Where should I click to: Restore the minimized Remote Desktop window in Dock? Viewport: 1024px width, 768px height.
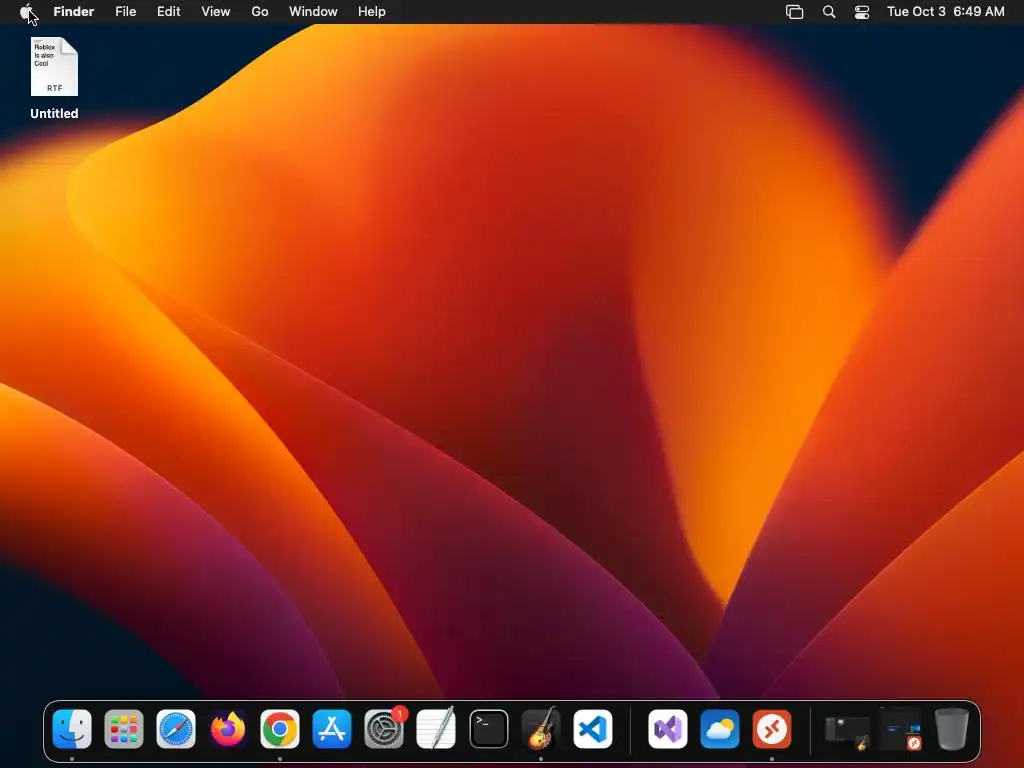[x=900, y=729]
